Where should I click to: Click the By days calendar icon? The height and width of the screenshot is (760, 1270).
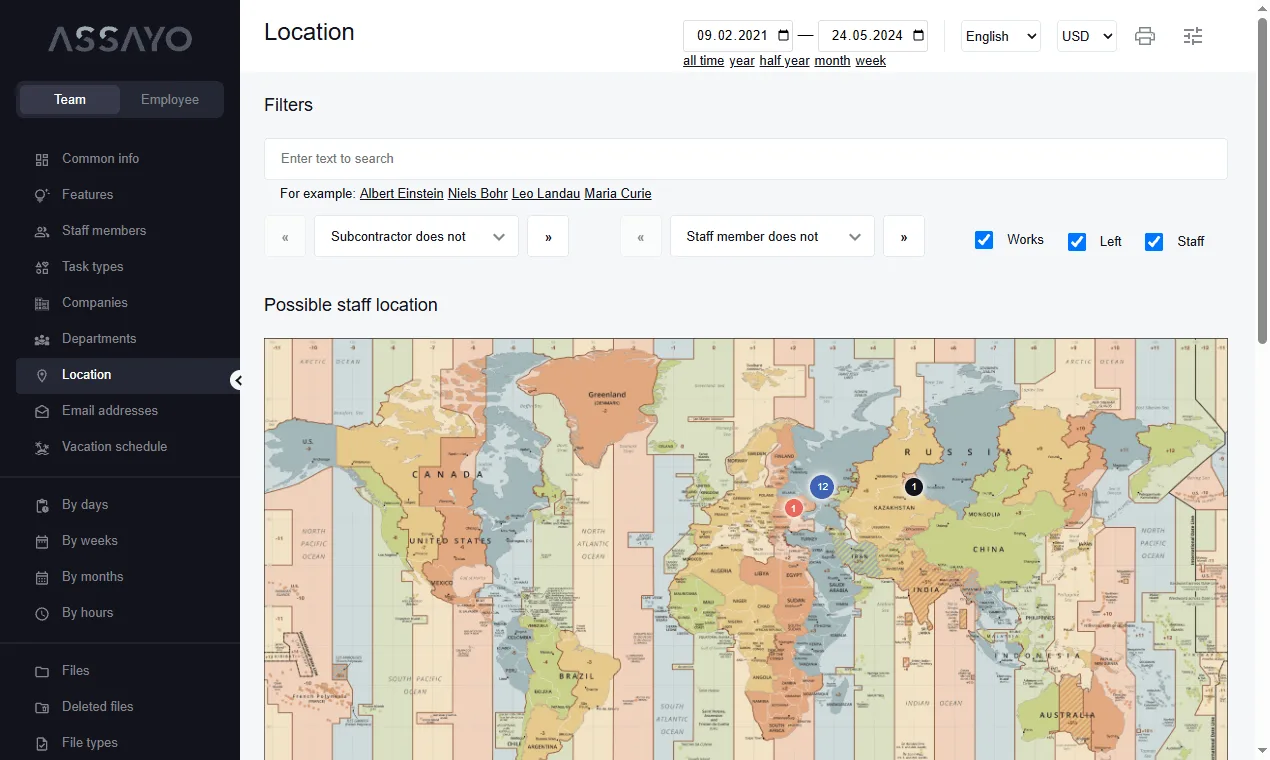coord(42,505)
